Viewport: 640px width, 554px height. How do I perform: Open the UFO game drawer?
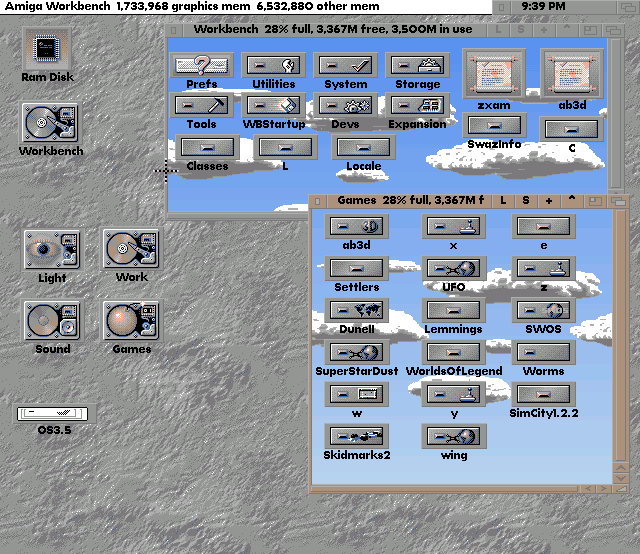(x=453, y=268)
